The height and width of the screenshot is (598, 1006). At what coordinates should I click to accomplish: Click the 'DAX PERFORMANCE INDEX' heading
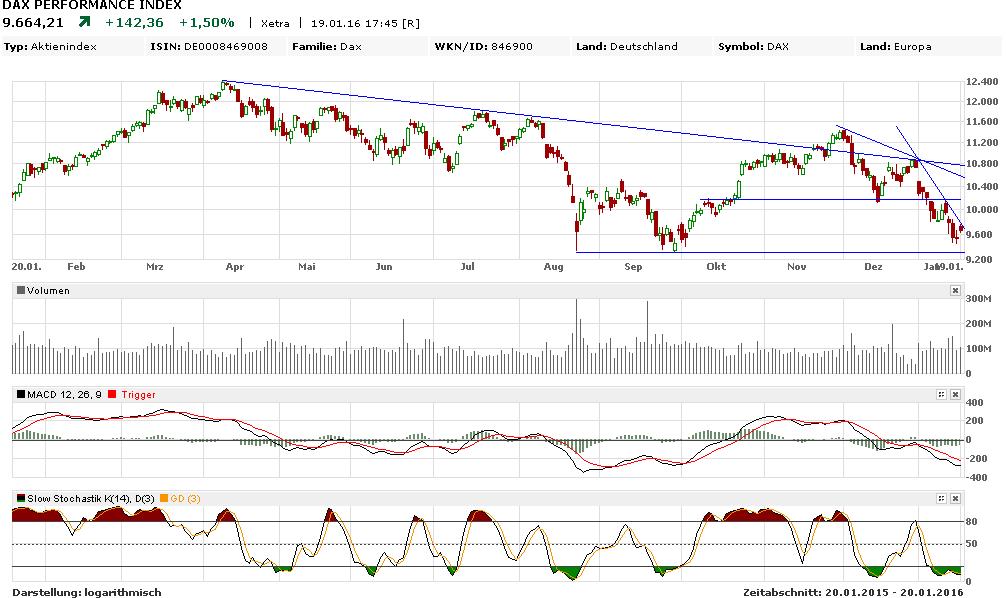pos(92,5)
